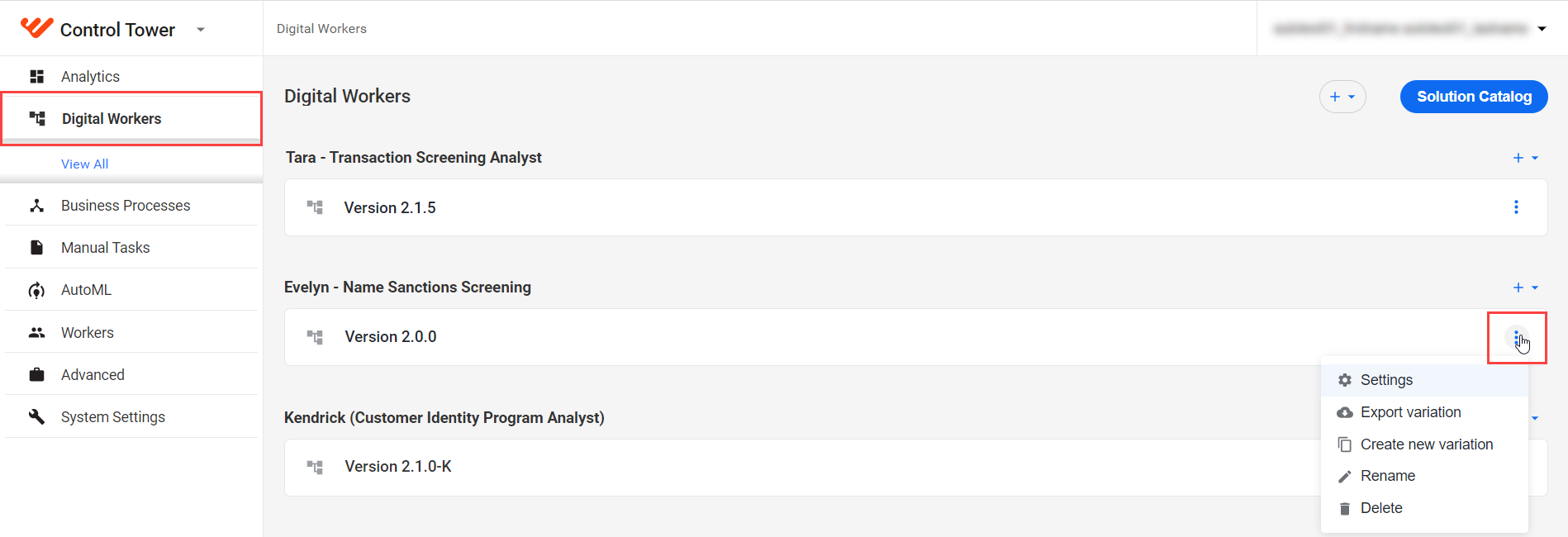Open the Manual Tasks document icon

point(36,248)
